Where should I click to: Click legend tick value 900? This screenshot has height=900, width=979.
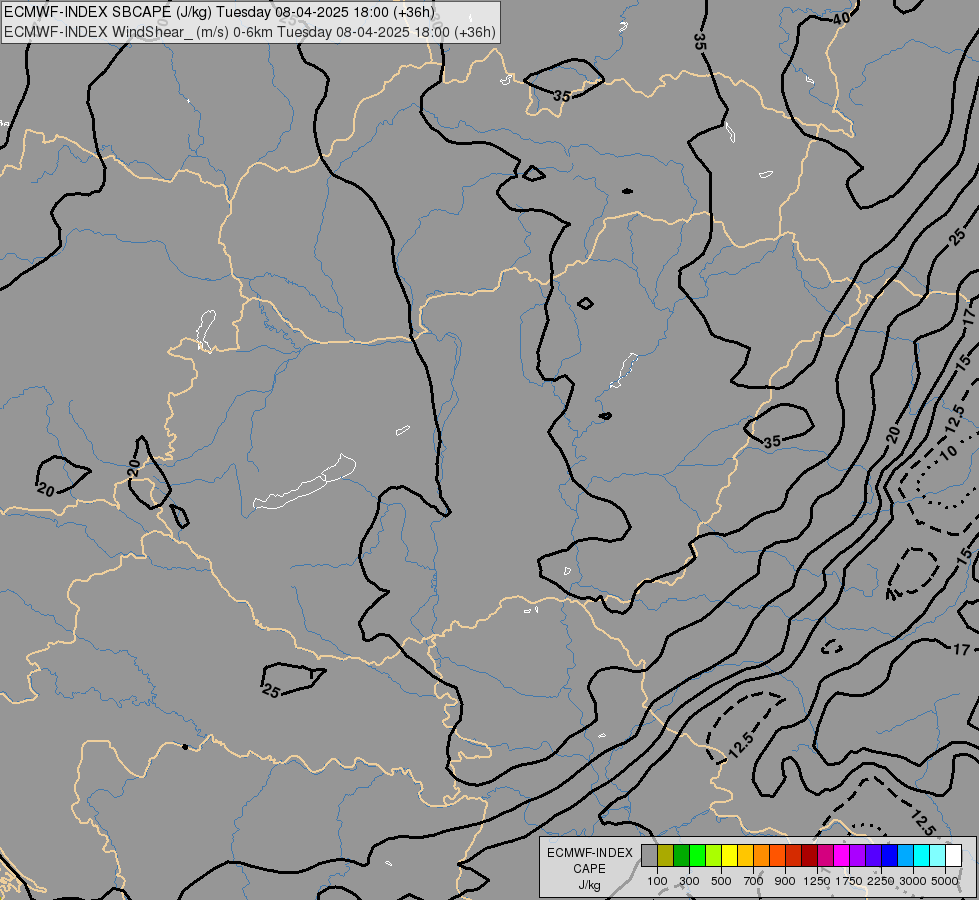click(x=785, y=881)
